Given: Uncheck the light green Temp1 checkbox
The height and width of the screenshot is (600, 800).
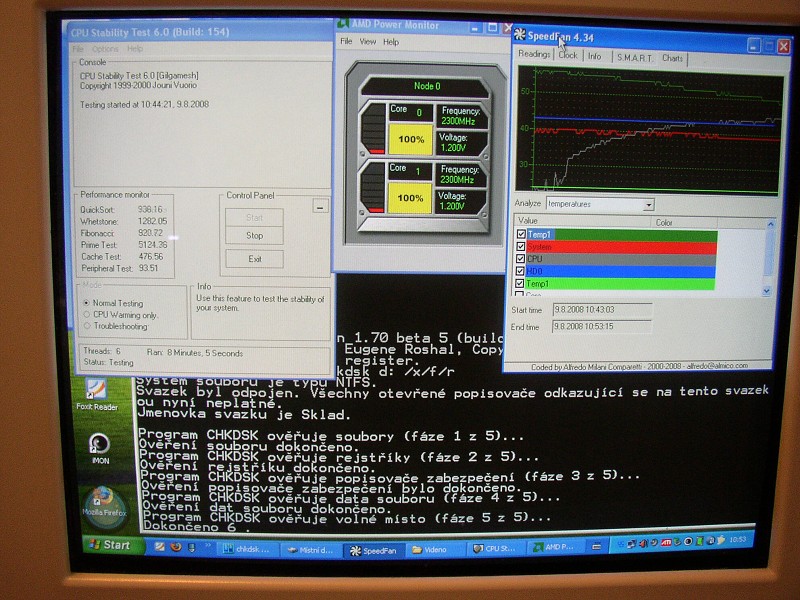Looking at the screenshot, I should pyautogui.click(x=519, y=283).
